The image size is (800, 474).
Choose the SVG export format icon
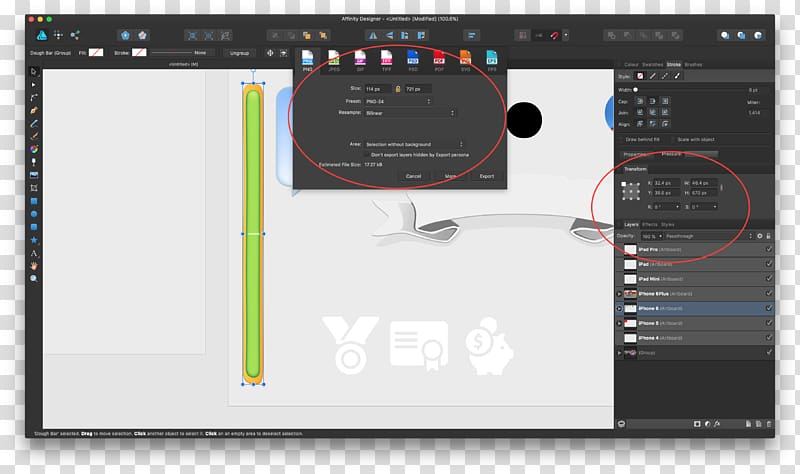click(x=465, y=61)
